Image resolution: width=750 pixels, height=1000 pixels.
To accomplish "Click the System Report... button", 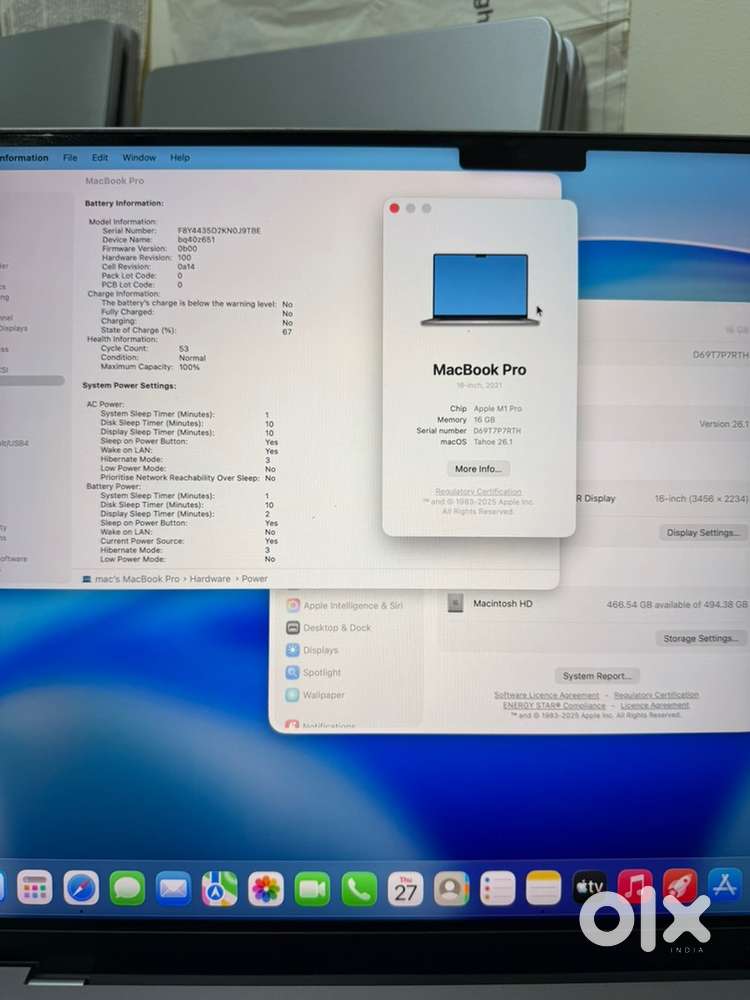I will 597,676.
